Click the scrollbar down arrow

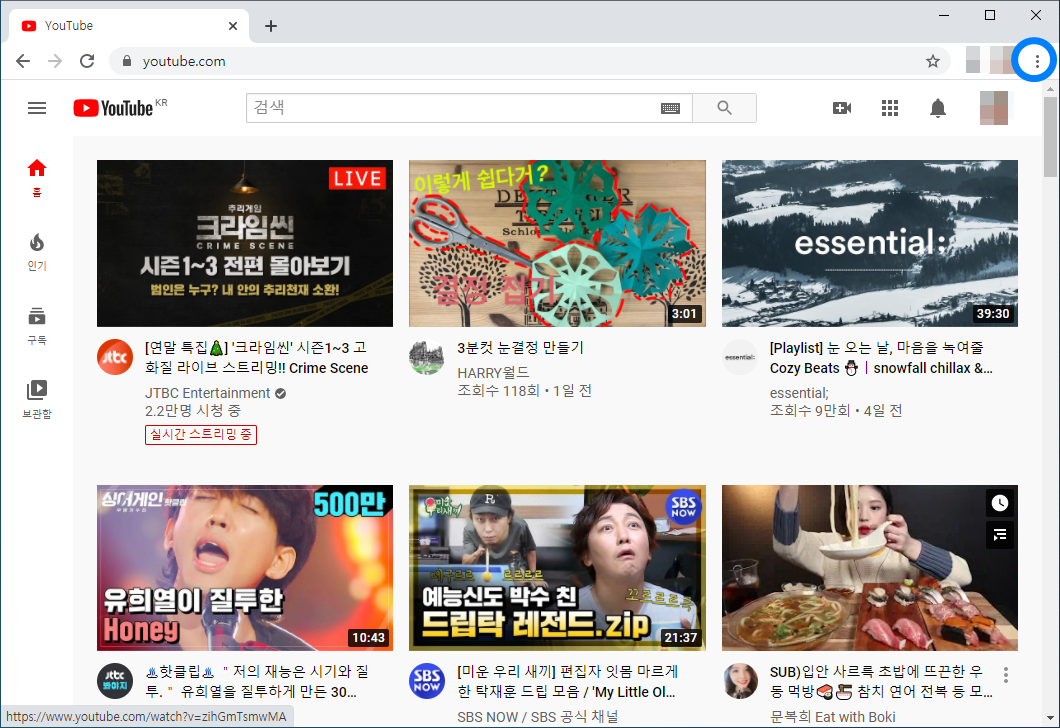tap(1050, 718)
